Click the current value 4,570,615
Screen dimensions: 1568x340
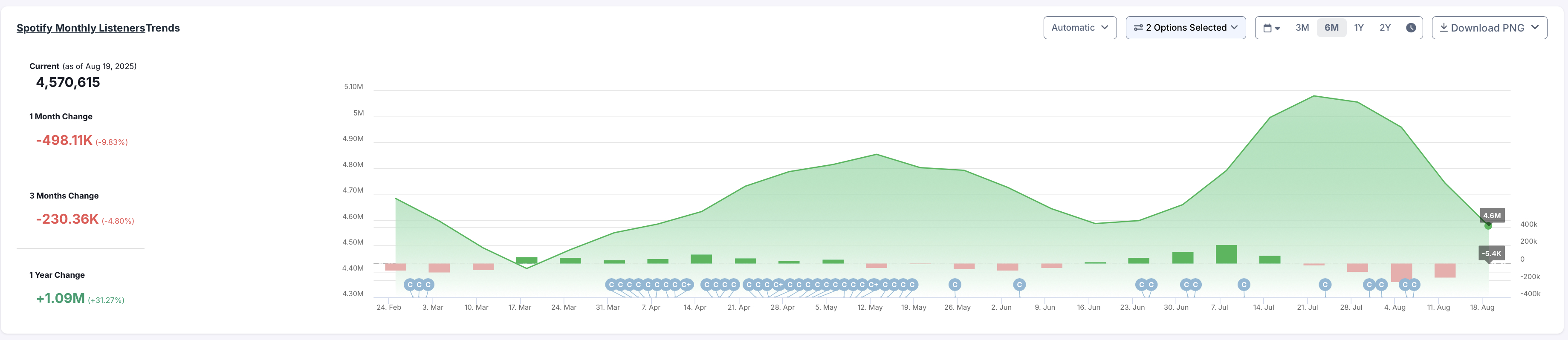tap(68, 83)
